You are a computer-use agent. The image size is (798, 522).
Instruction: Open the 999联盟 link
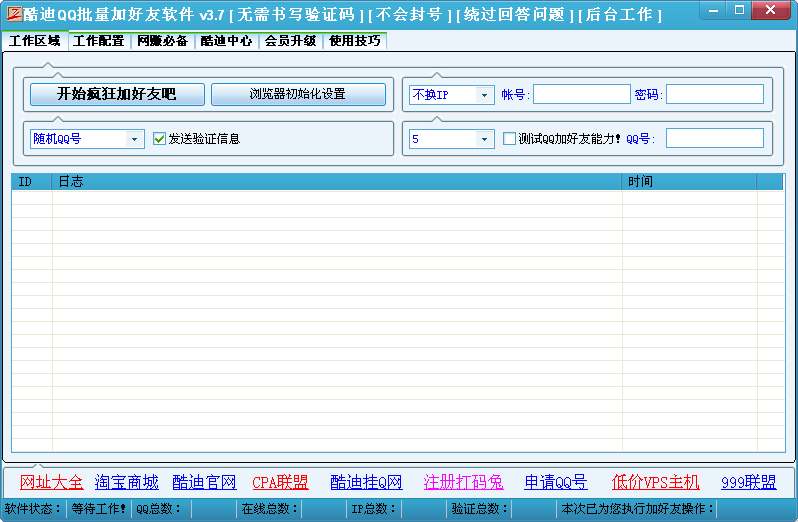pyautogui.click(x=749, y=482)
